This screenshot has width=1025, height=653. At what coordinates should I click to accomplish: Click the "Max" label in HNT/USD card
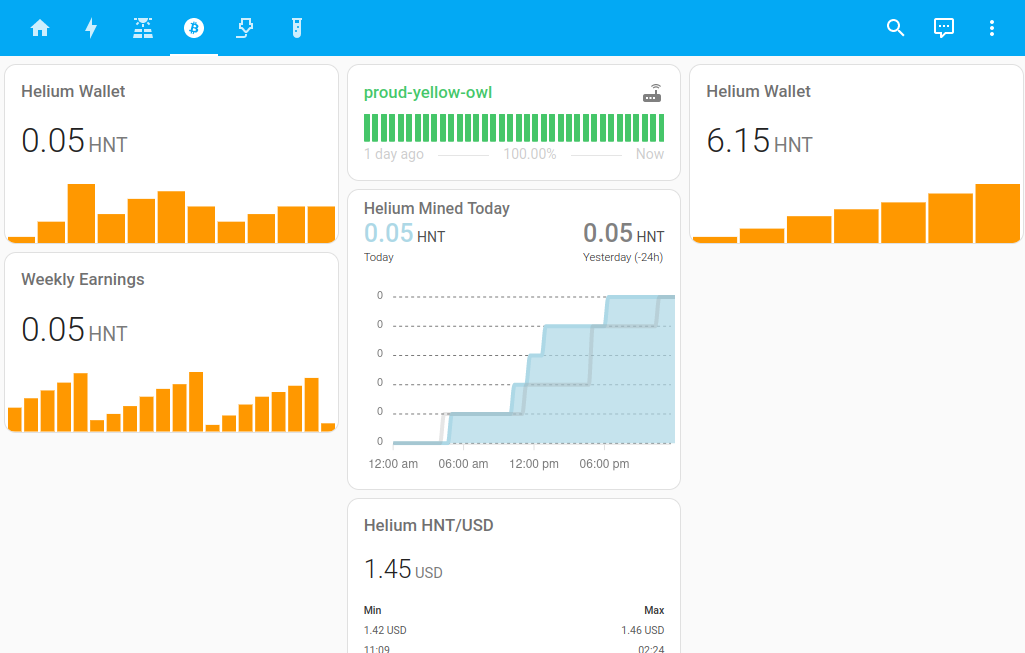pyautogui.click(x=654, y=611)
